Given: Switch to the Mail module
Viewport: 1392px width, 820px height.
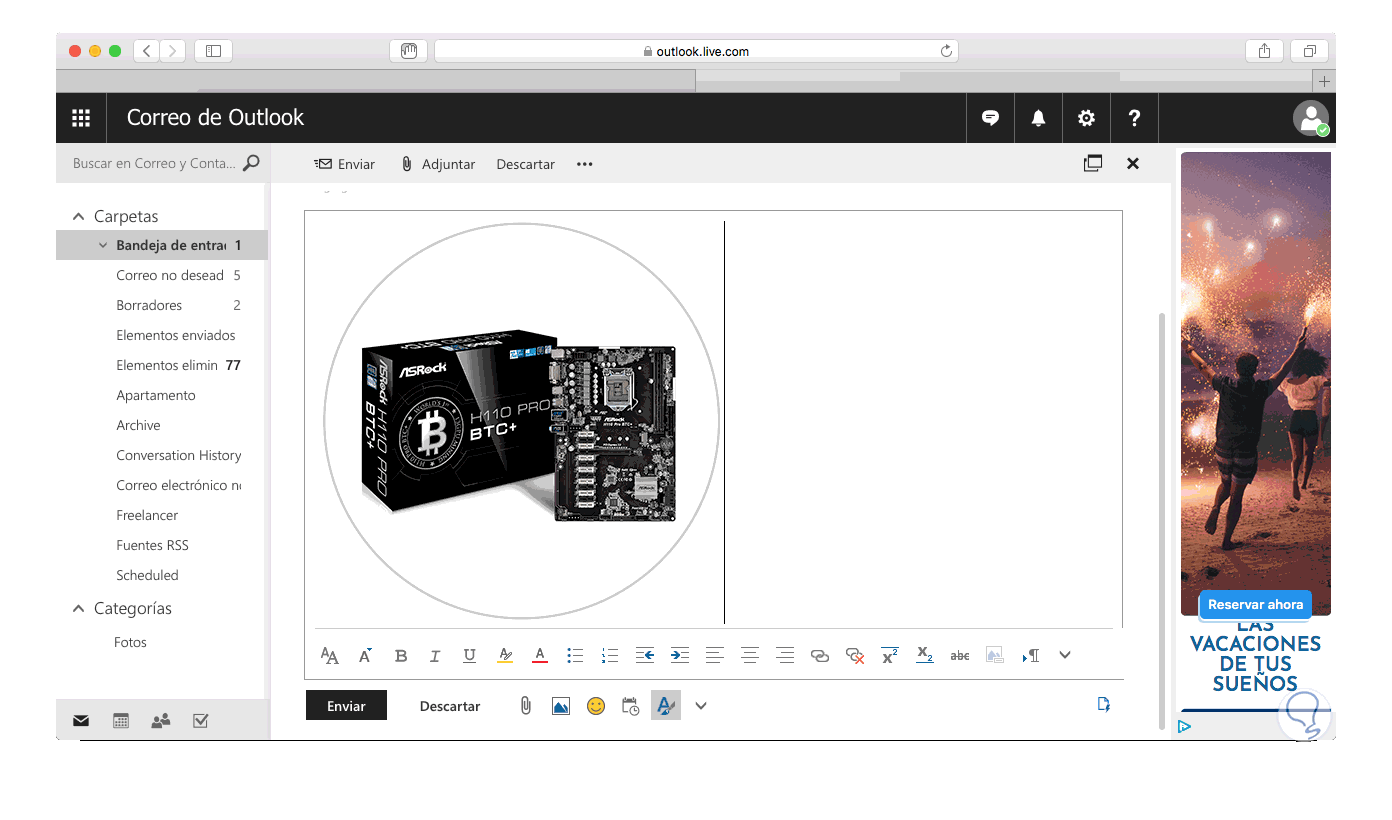Looking at the screenshot, I should coord(81,720).
